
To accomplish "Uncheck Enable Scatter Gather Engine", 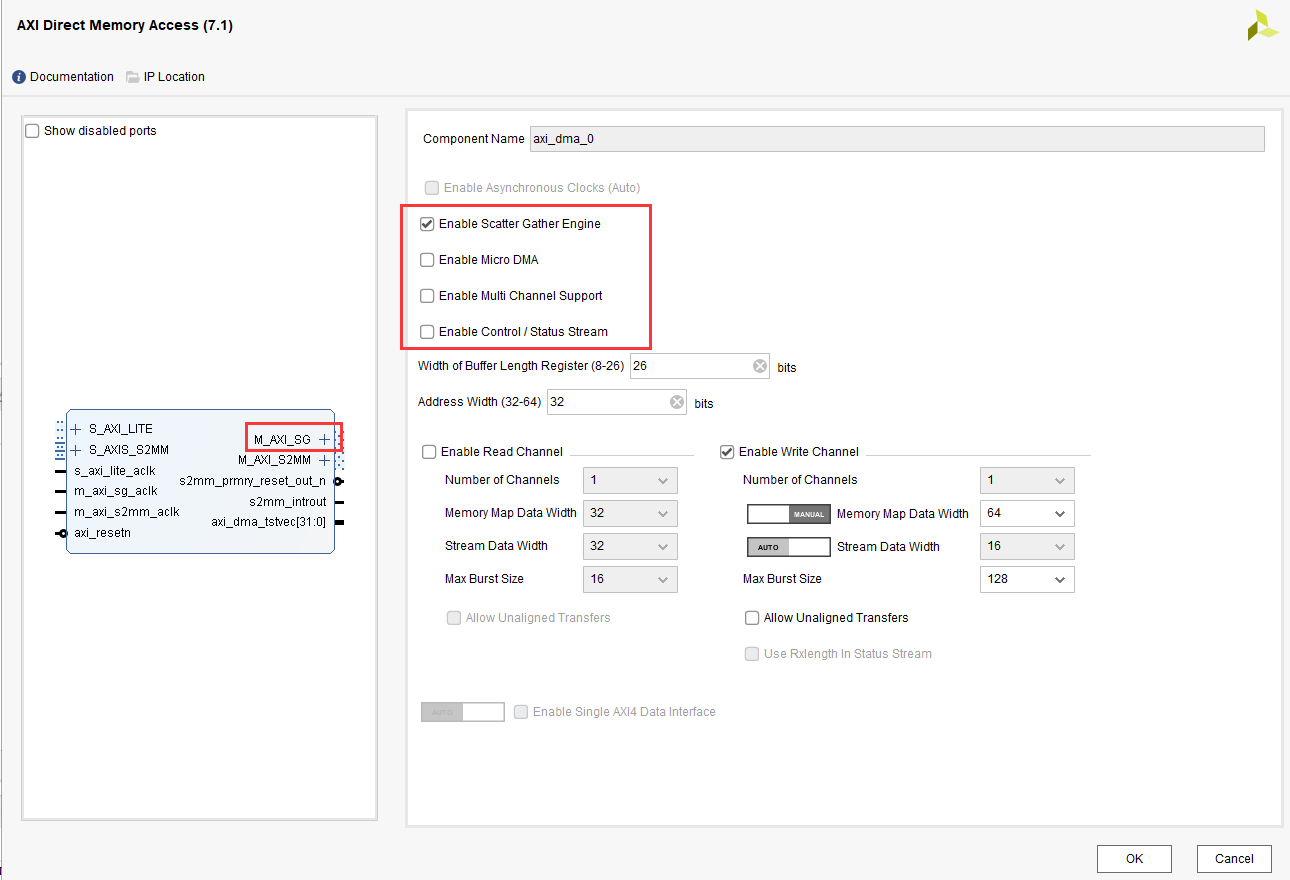I will coord(427,224).
